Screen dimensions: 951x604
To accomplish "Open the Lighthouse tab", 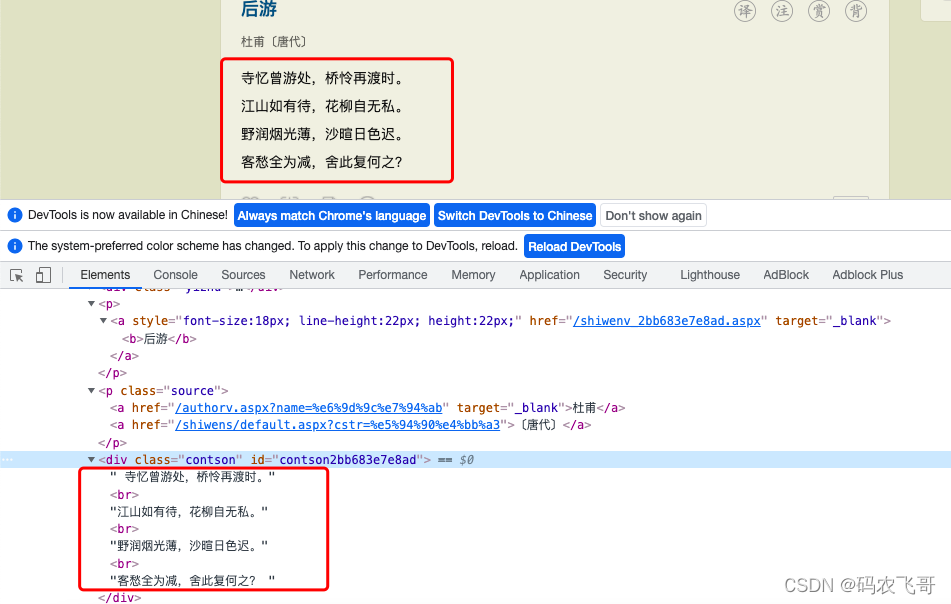I will [x=710, y=275].
